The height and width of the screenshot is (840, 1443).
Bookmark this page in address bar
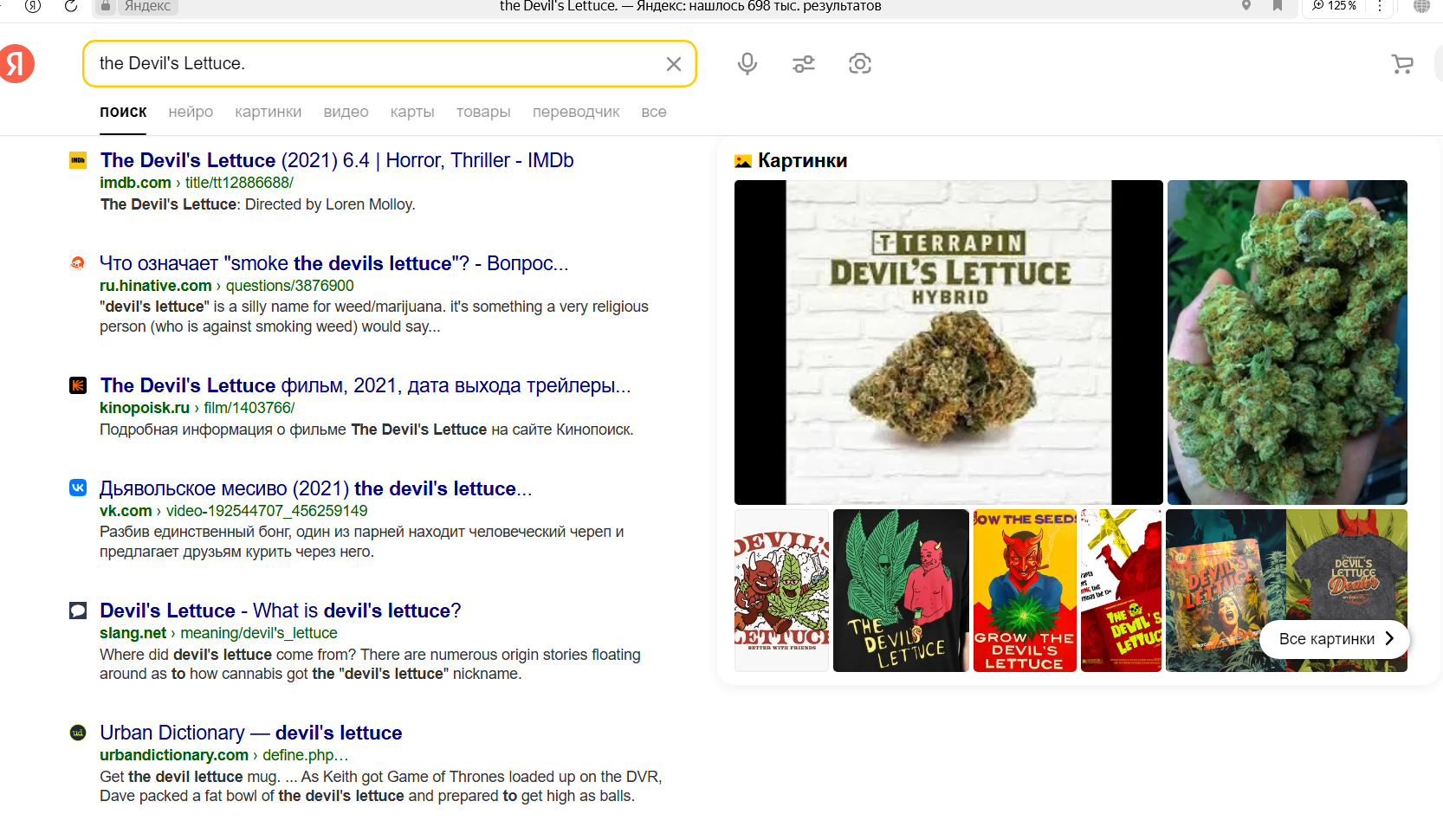point(1277,6)
